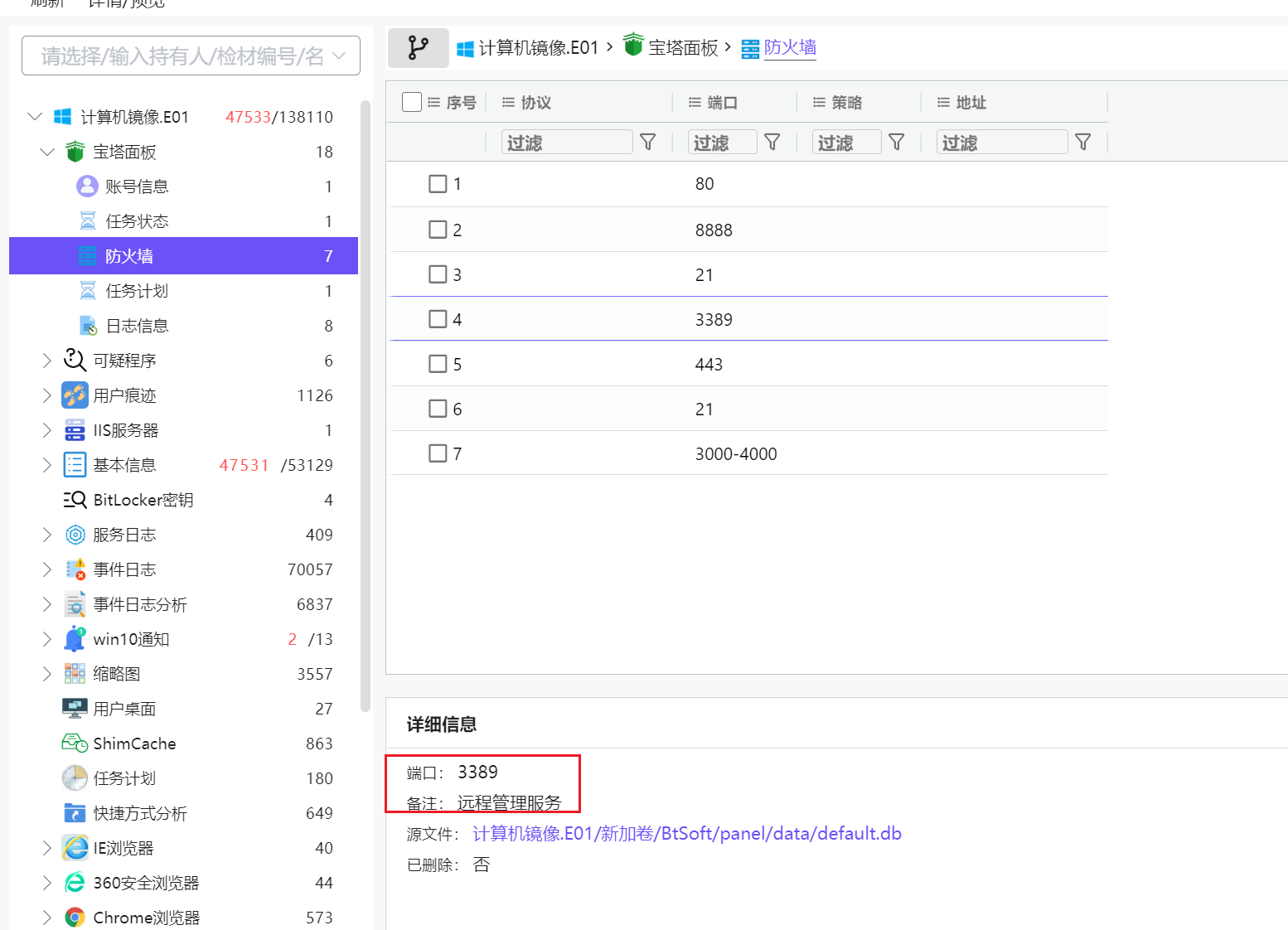Click the 账号信息 user avatar icon
Image resolution: width=1288 pixels, height=930 pixels.
87,186
